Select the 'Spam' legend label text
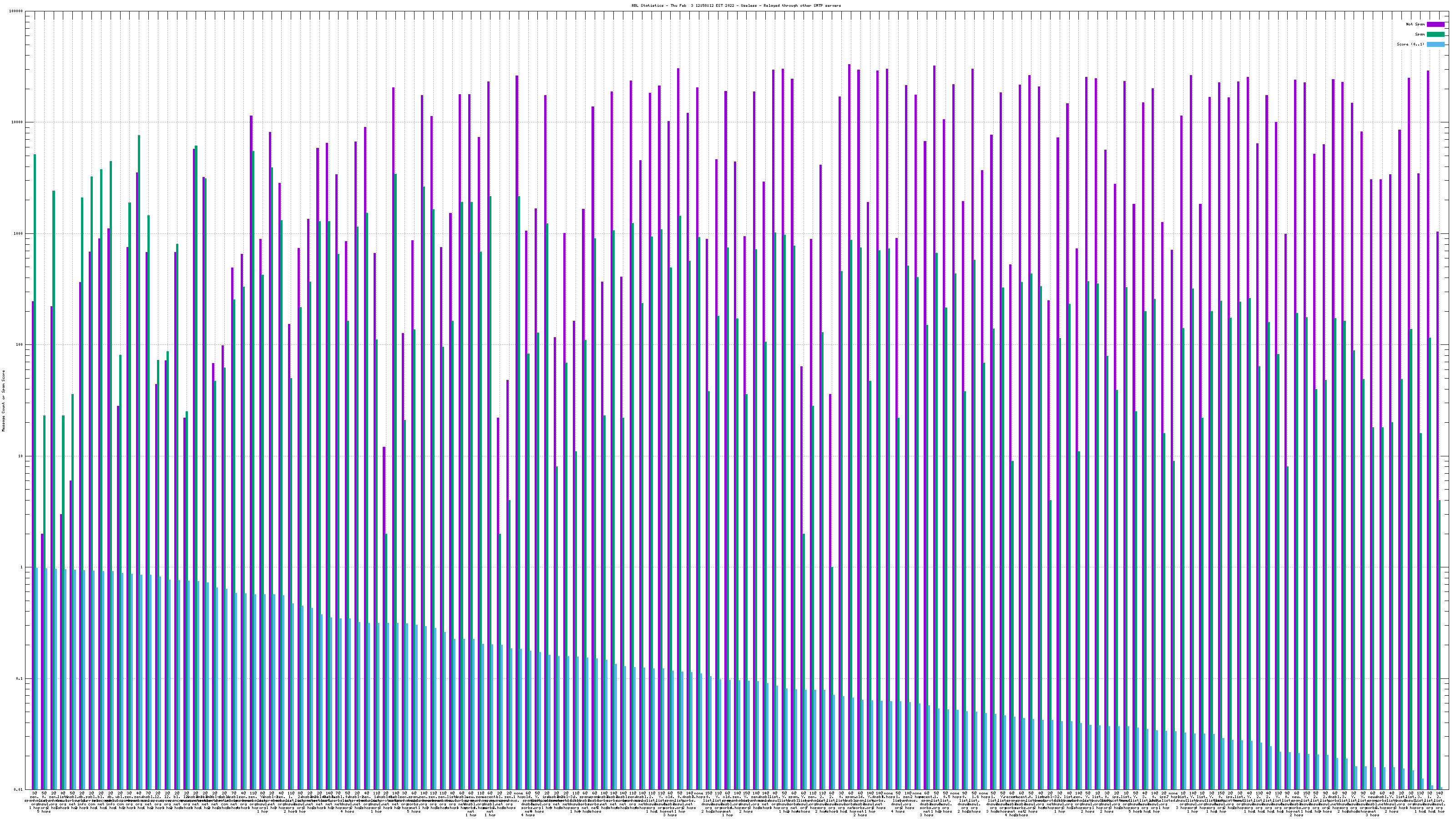 (x=1420, y=35)
